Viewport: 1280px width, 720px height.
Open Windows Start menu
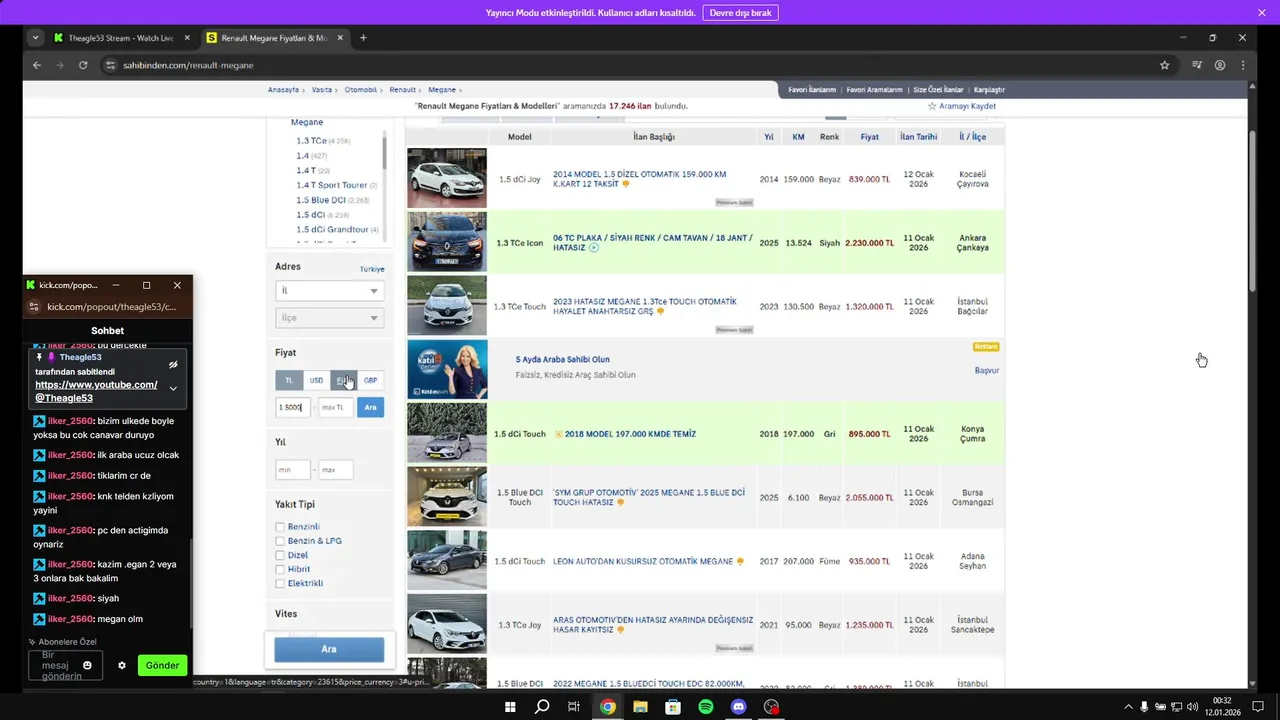[510, 707]
